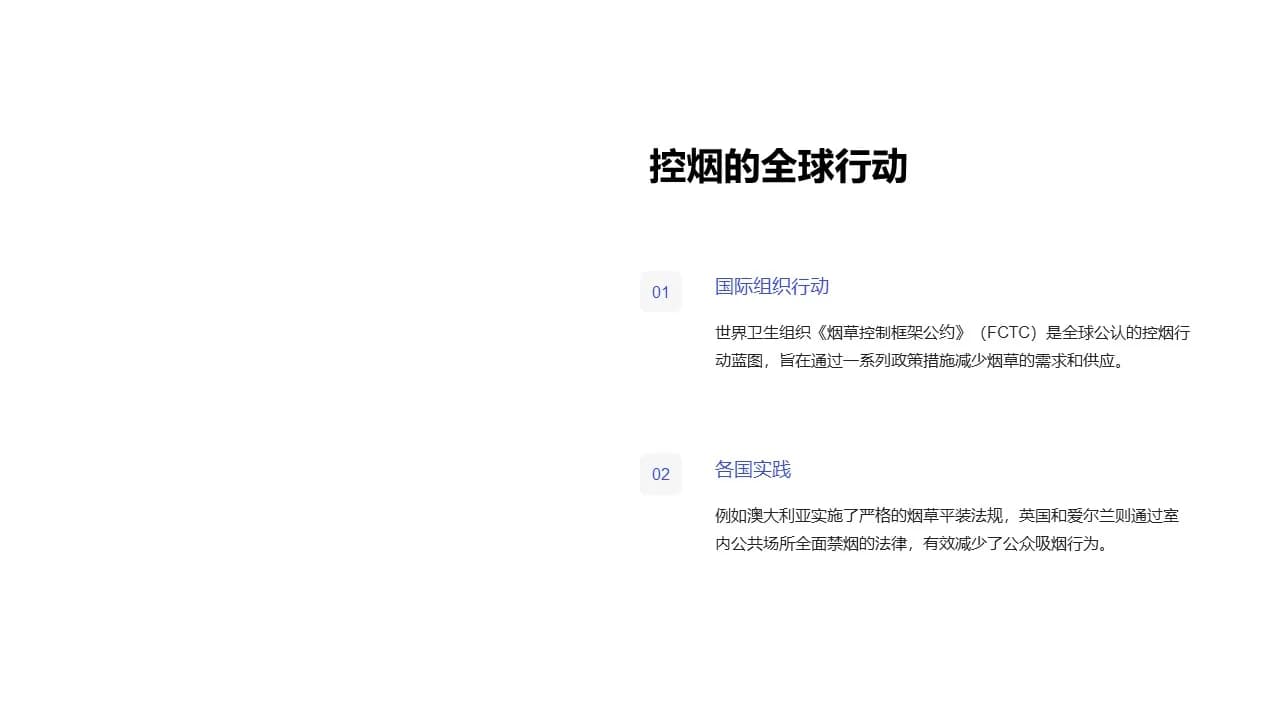Click the heading 各国实践

(753, 470)
